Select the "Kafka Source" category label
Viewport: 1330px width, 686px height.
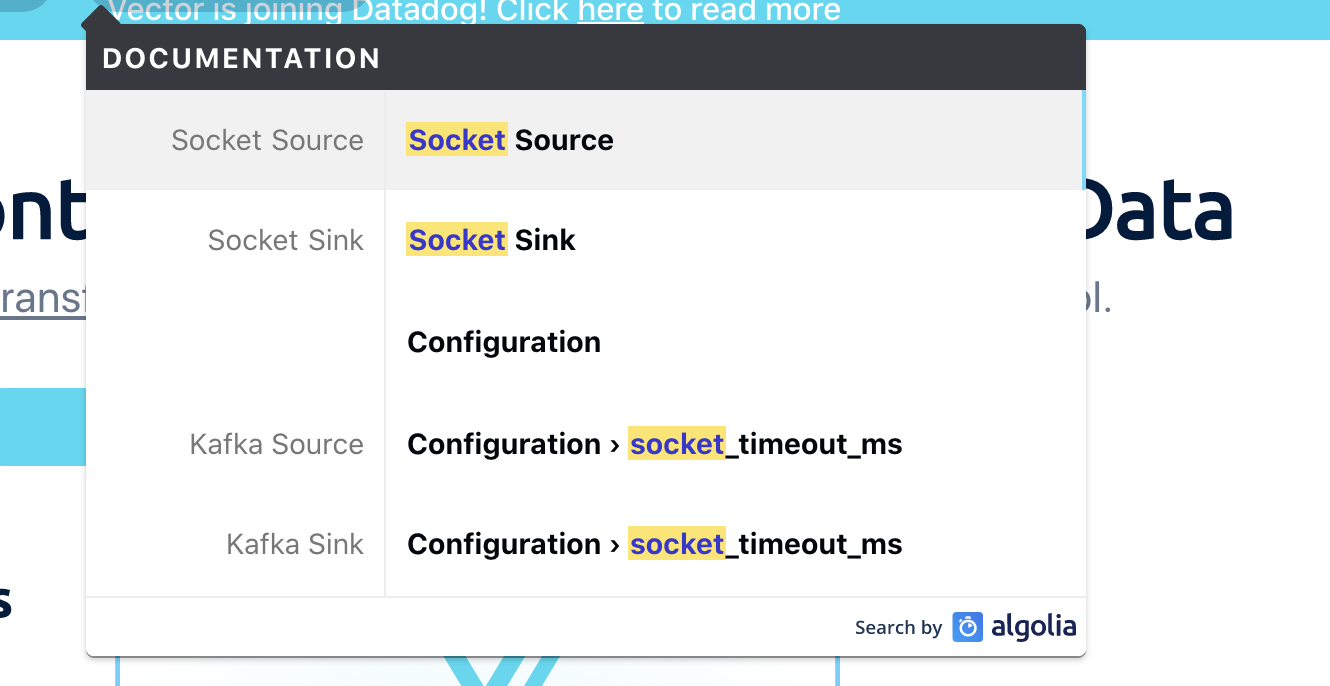(x=277, y=444)
